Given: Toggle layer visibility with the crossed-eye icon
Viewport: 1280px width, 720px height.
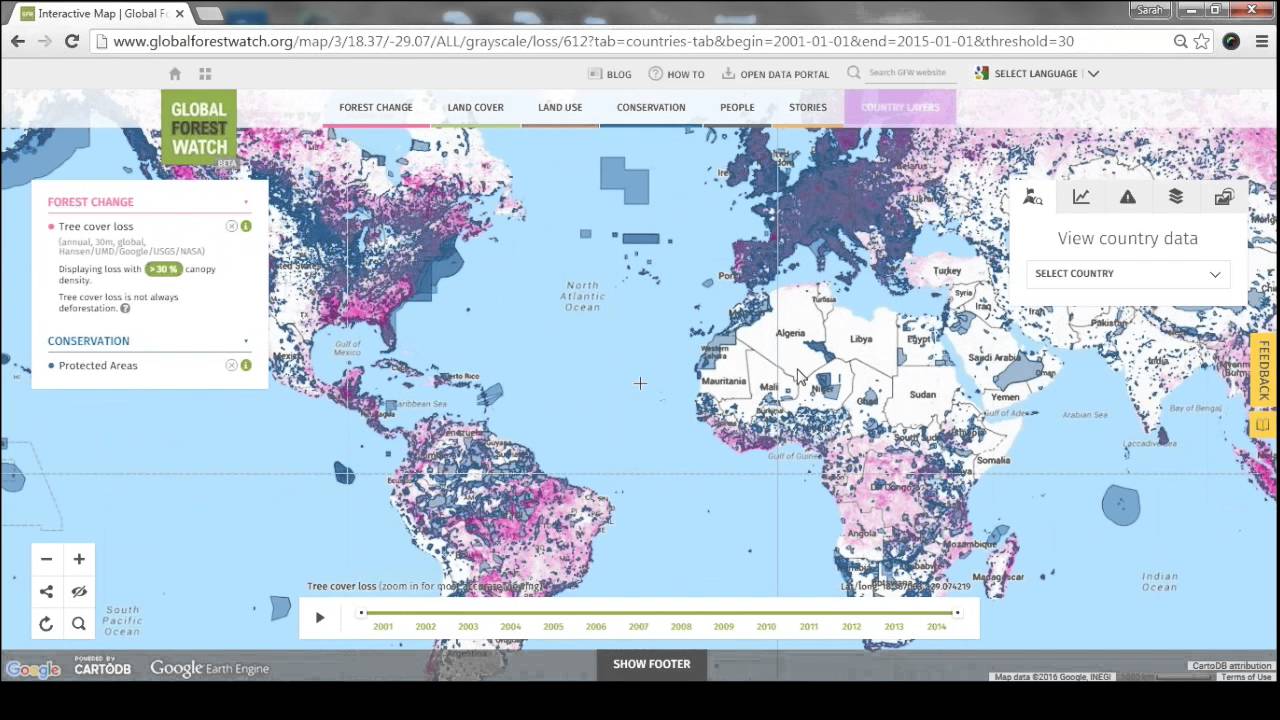Looking at the screenshot, I should [x=79, y=591].
